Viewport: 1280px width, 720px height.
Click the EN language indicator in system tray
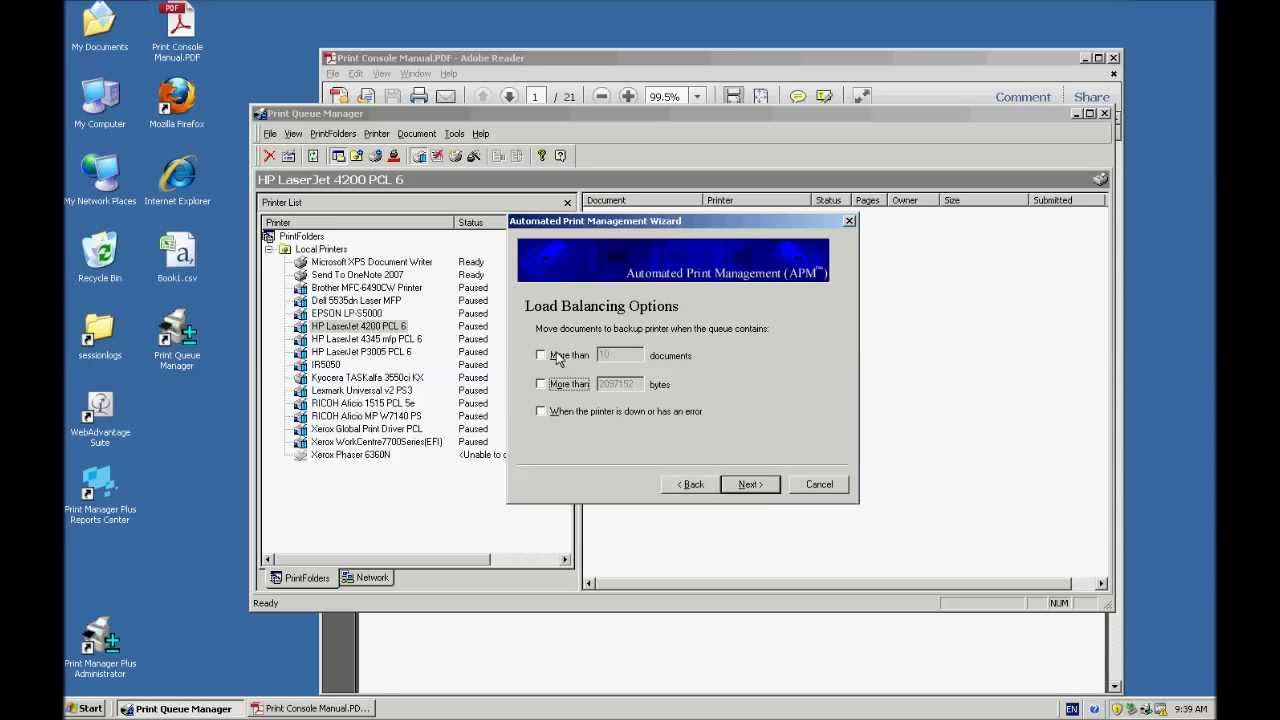pos(1072,709)
